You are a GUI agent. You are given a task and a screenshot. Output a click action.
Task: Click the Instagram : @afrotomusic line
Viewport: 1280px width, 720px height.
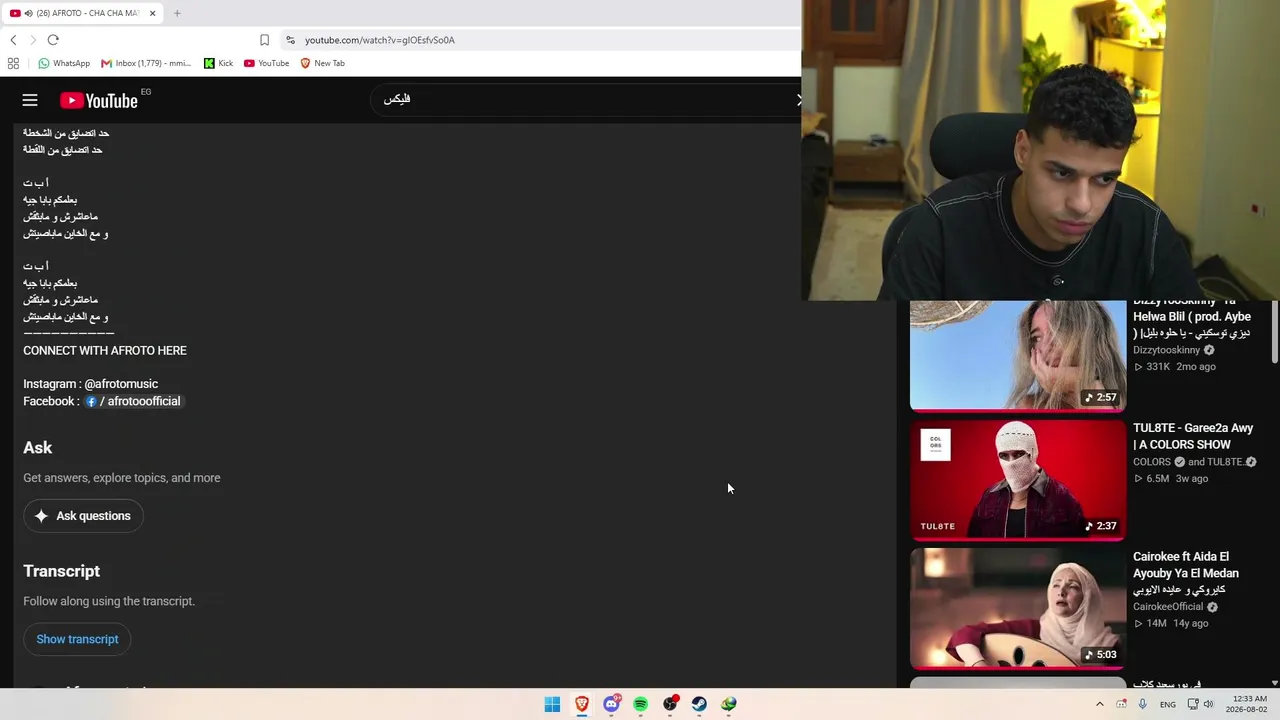tap(90, 384)
